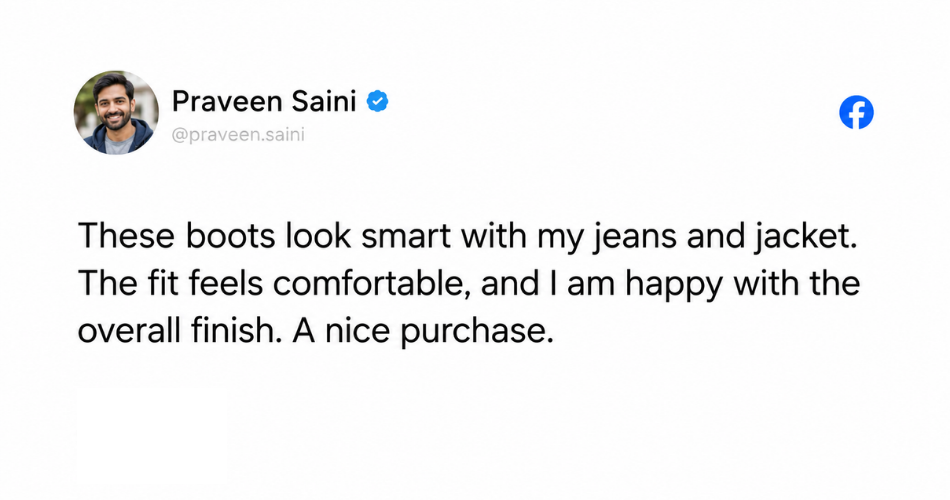This screenshot has width=950, height=500.
Task: Open the Praveen Saini name link
Action: tap(264, 101)
